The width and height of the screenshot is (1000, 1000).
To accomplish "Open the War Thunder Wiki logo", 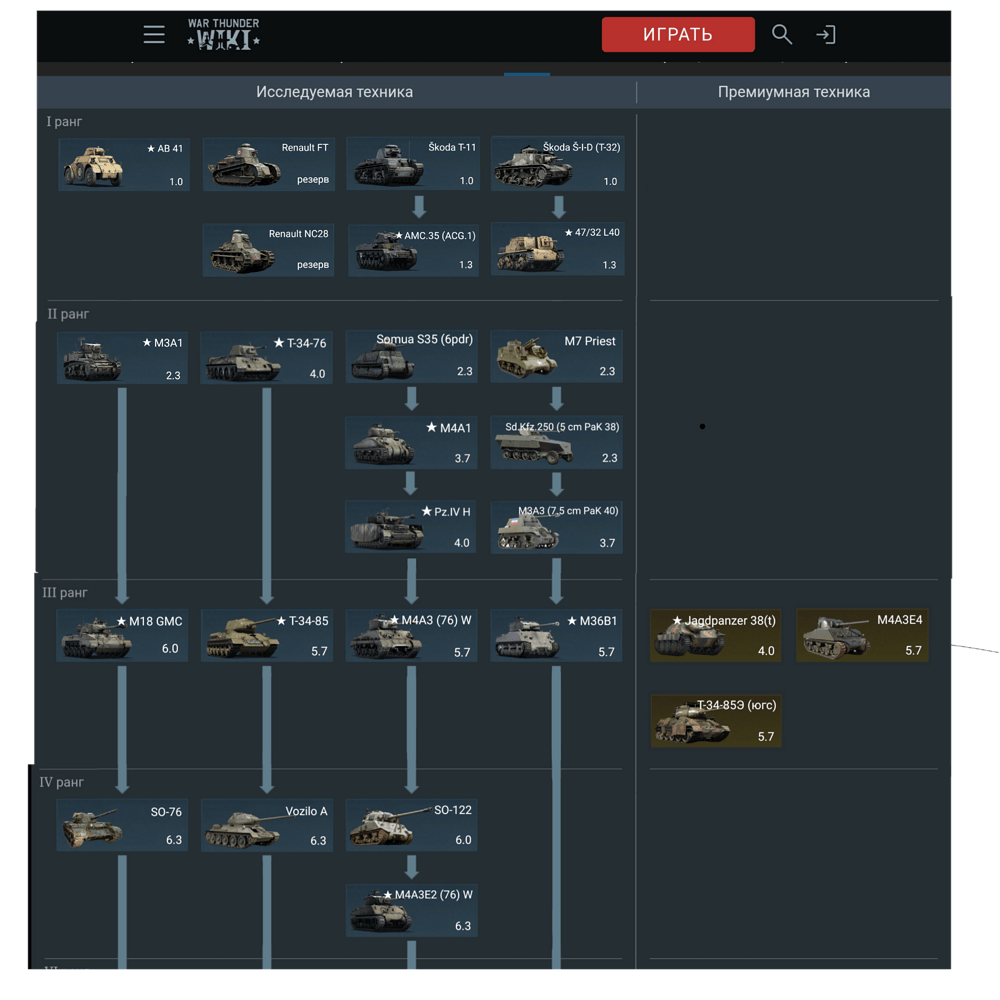I will pos(223,34).
